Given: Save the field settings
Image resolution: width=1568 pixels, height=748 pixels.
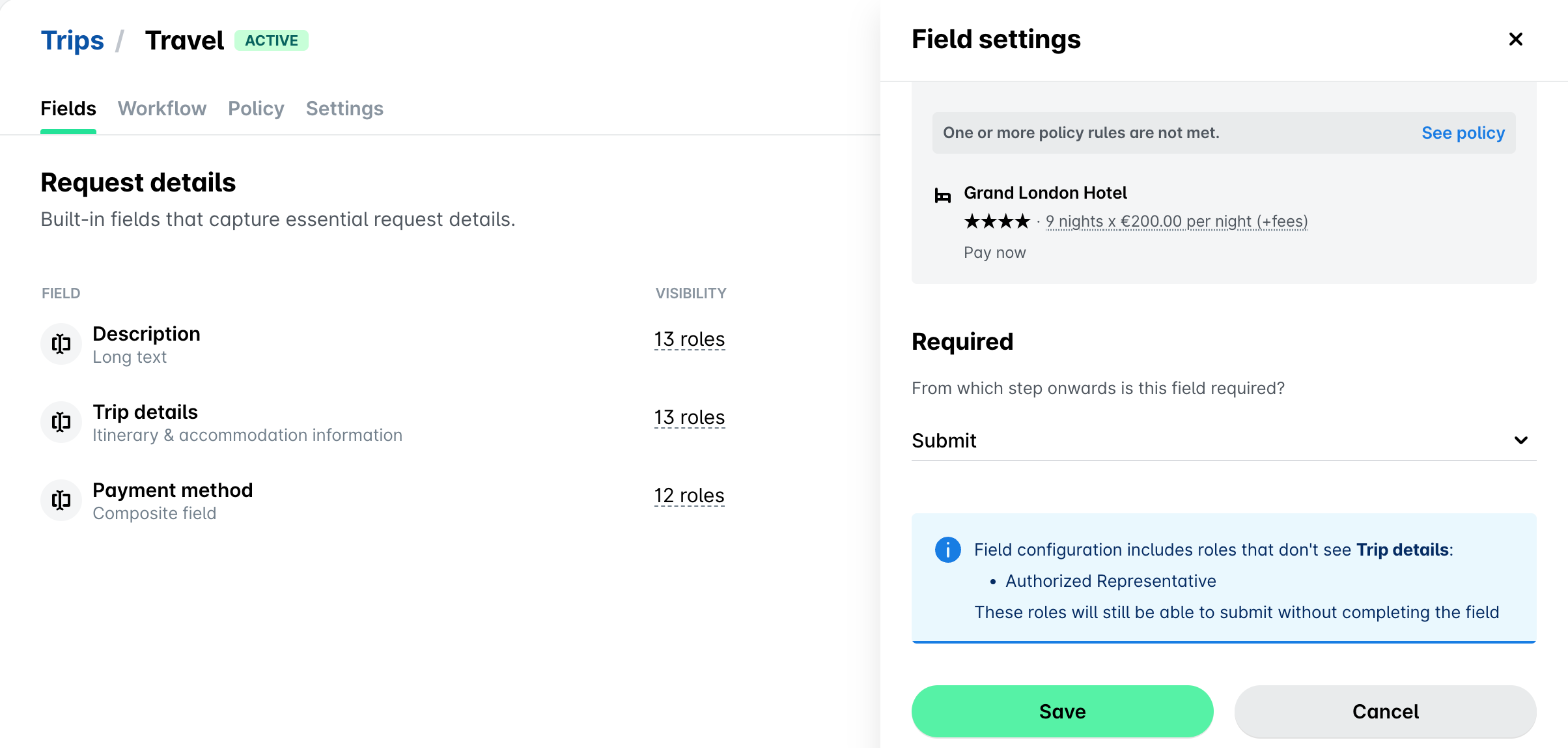Looking at the screenshot, I should [x=1062, y=711].
